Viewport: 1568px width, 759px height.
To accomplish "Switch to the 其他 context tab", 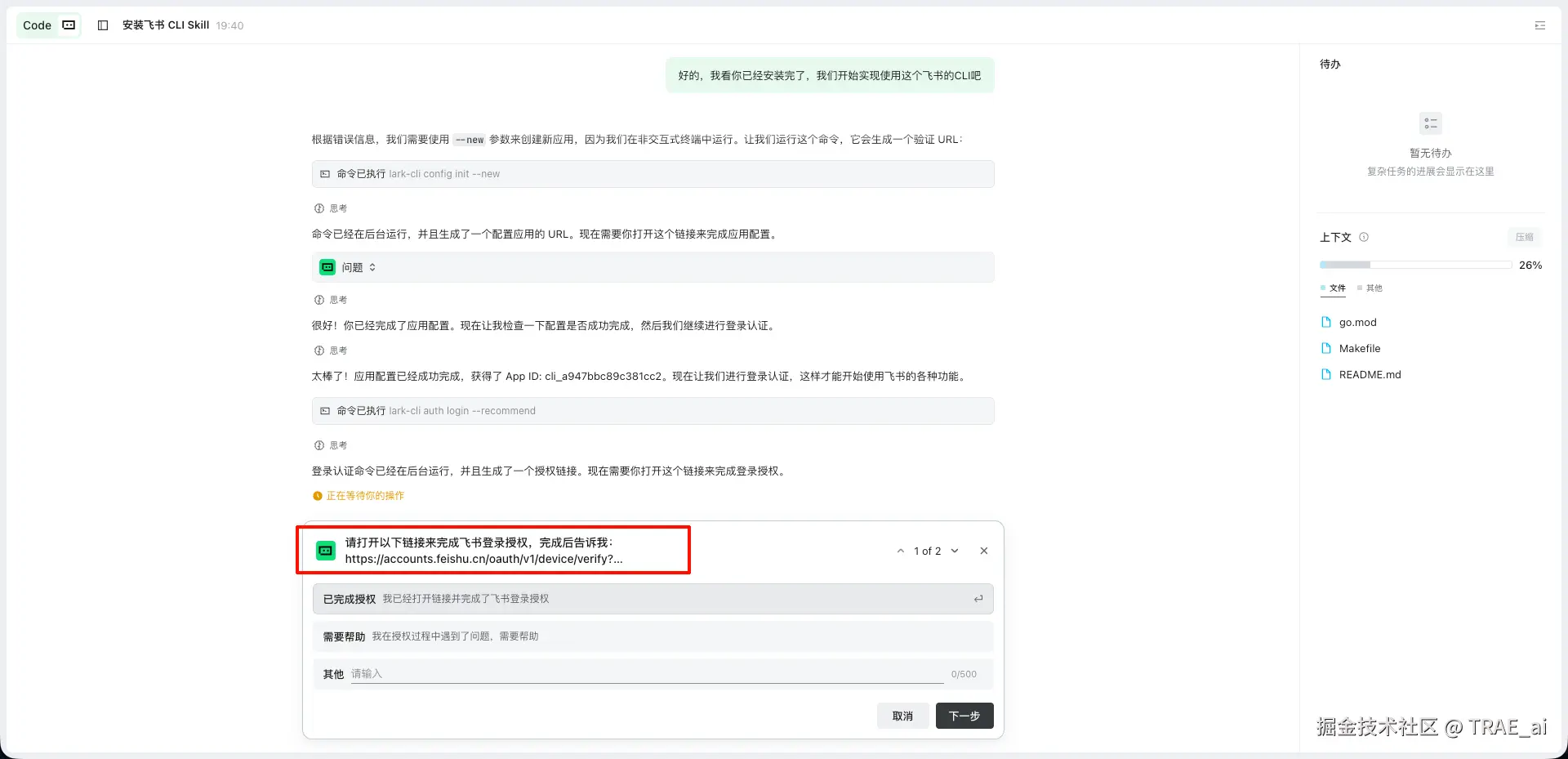I will [1370, 288].
